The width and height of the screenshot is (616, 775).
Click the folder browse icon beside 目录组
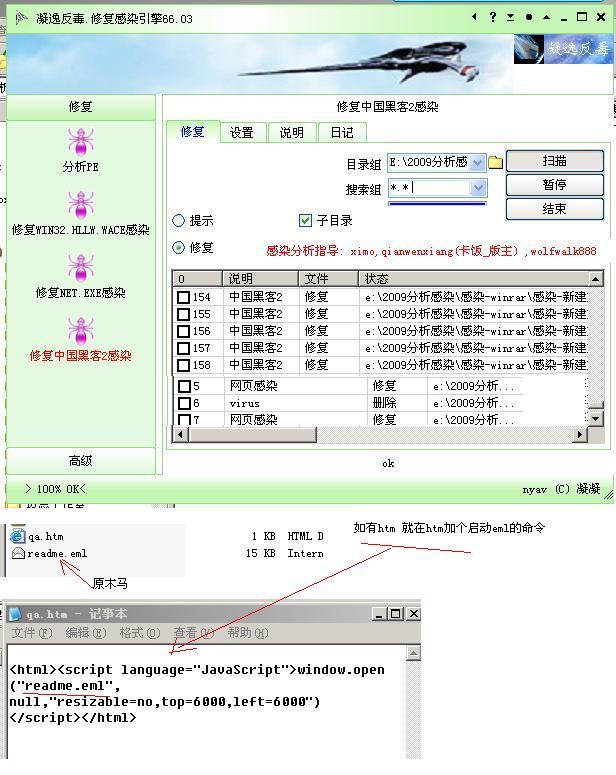(495, 162)
